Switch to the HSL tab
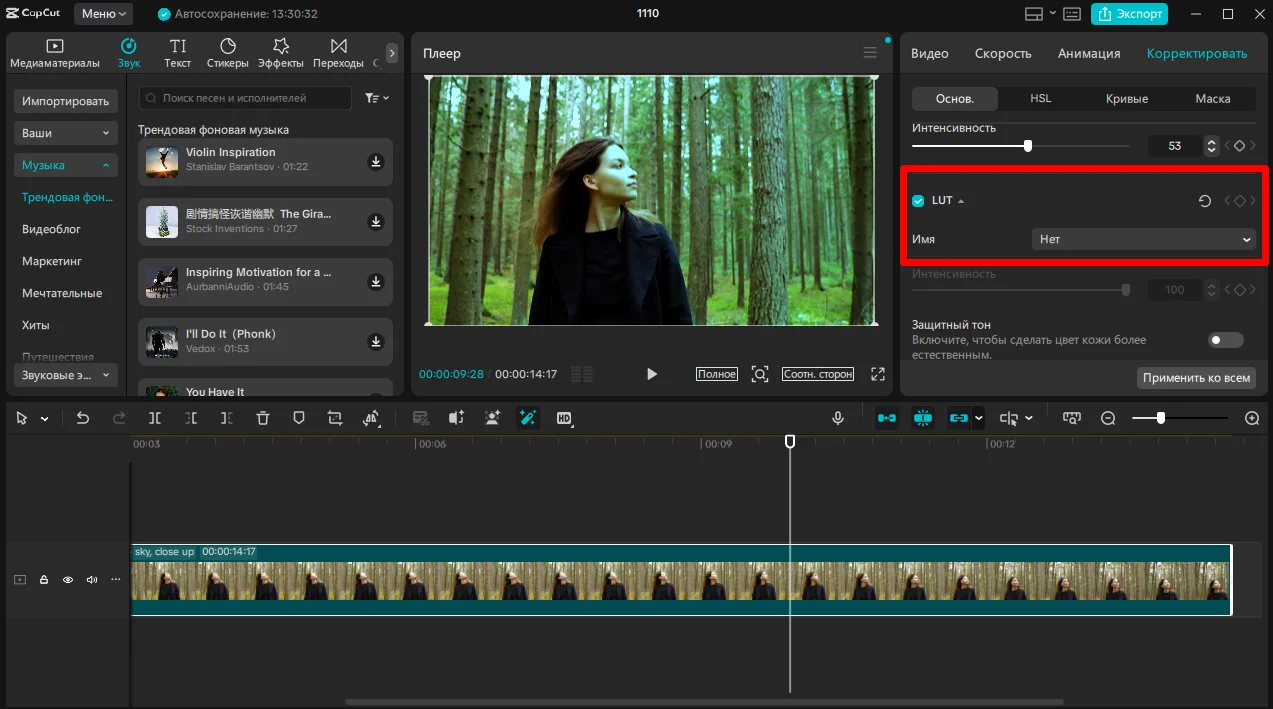 point(1040,99)
